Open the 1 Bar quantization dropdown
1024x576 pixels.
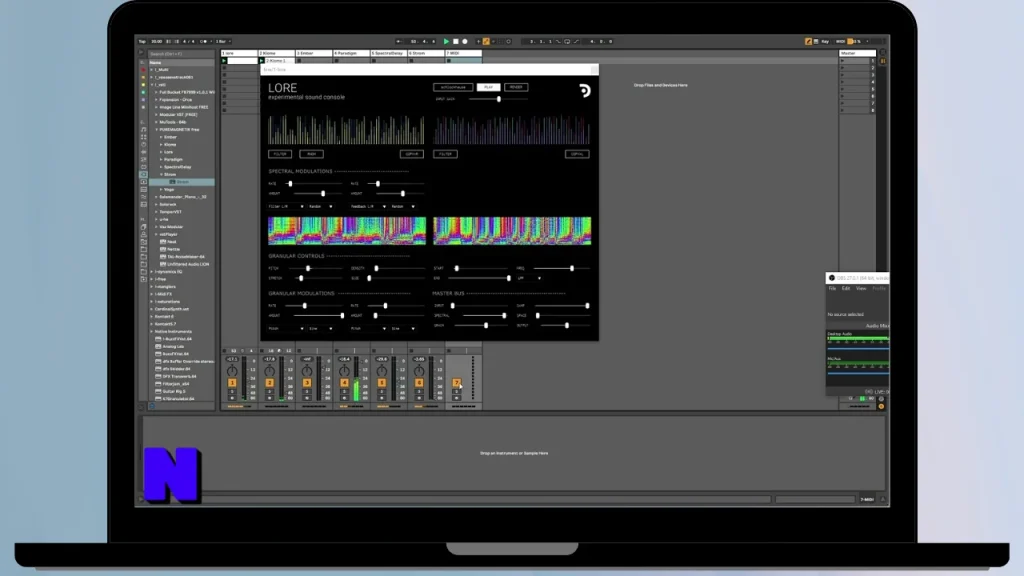223,41
